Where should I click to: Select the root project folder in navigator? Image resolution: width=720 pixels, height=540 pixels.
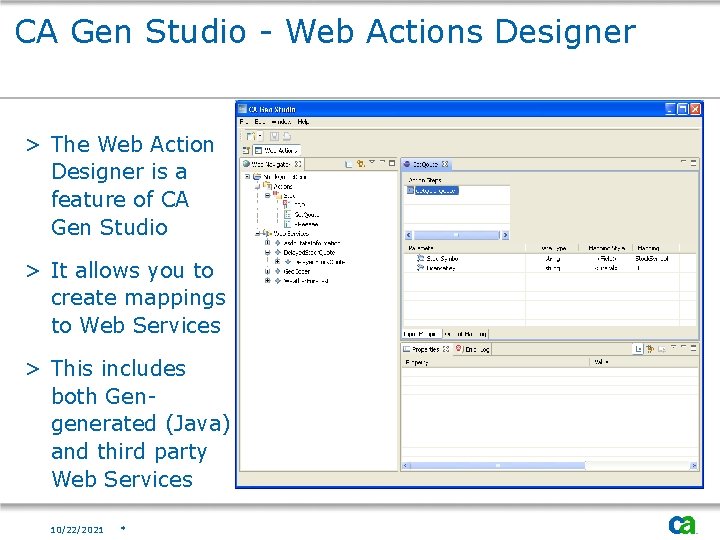(280, 177)
